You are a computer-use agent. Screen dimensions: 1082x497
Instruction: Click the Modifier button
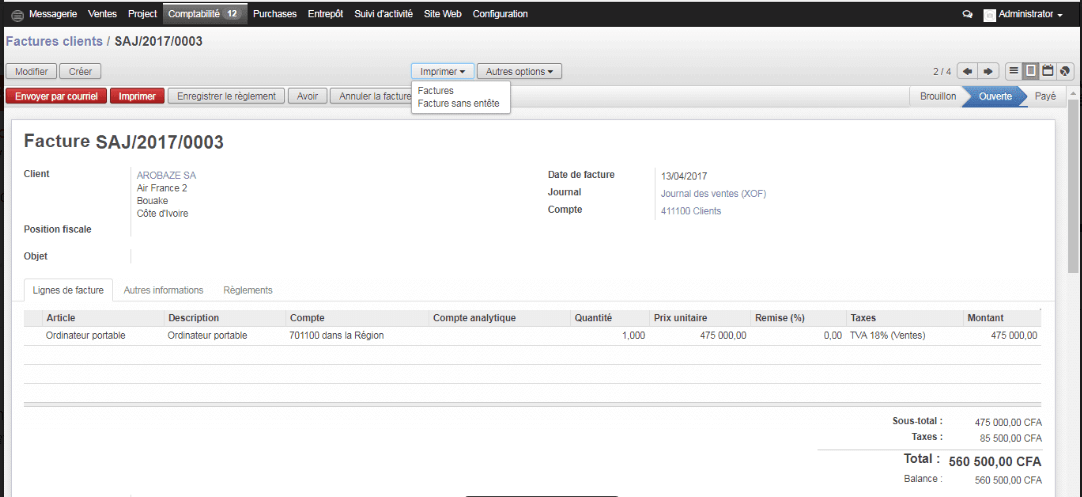coord(31,71)
